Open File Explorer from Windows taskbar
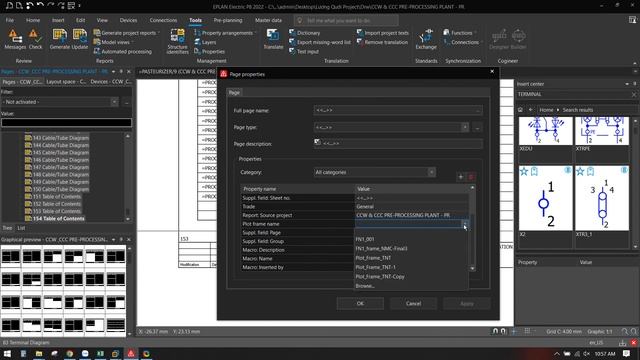Viewport: 640px width, 360px height. 39,353
